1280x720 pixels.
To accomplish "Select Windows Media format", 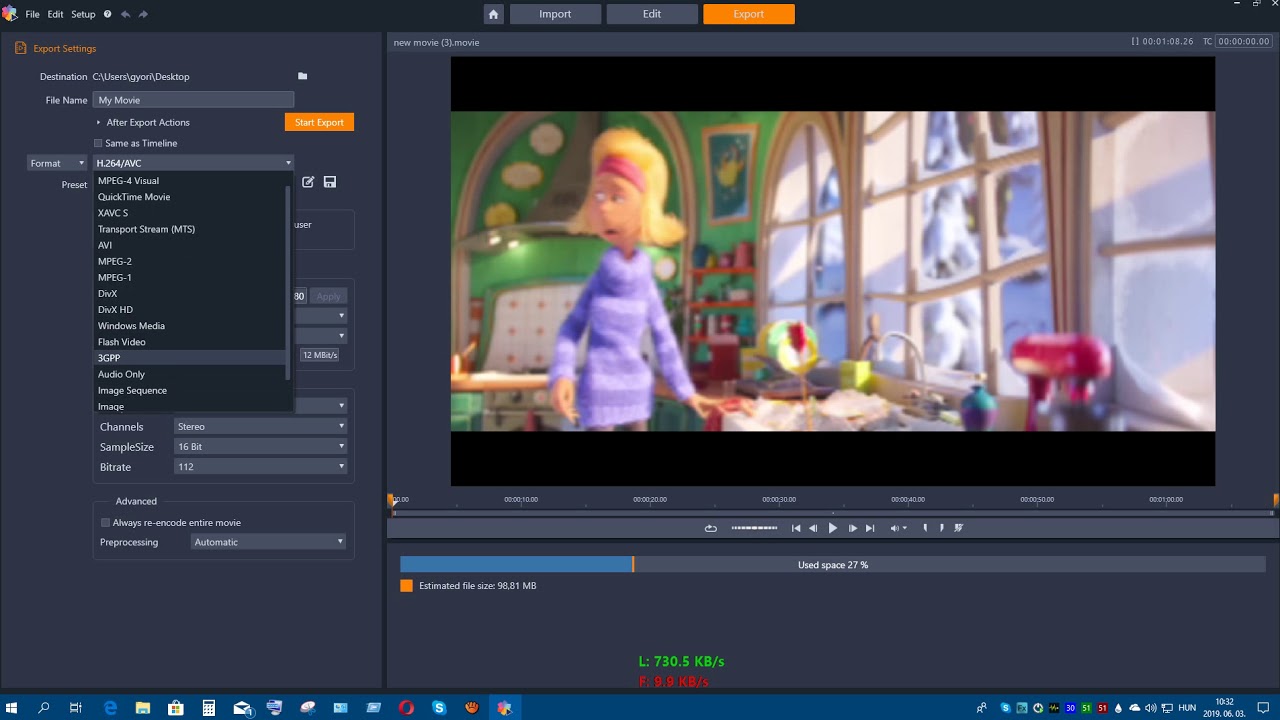I will [x=189, y=326].
